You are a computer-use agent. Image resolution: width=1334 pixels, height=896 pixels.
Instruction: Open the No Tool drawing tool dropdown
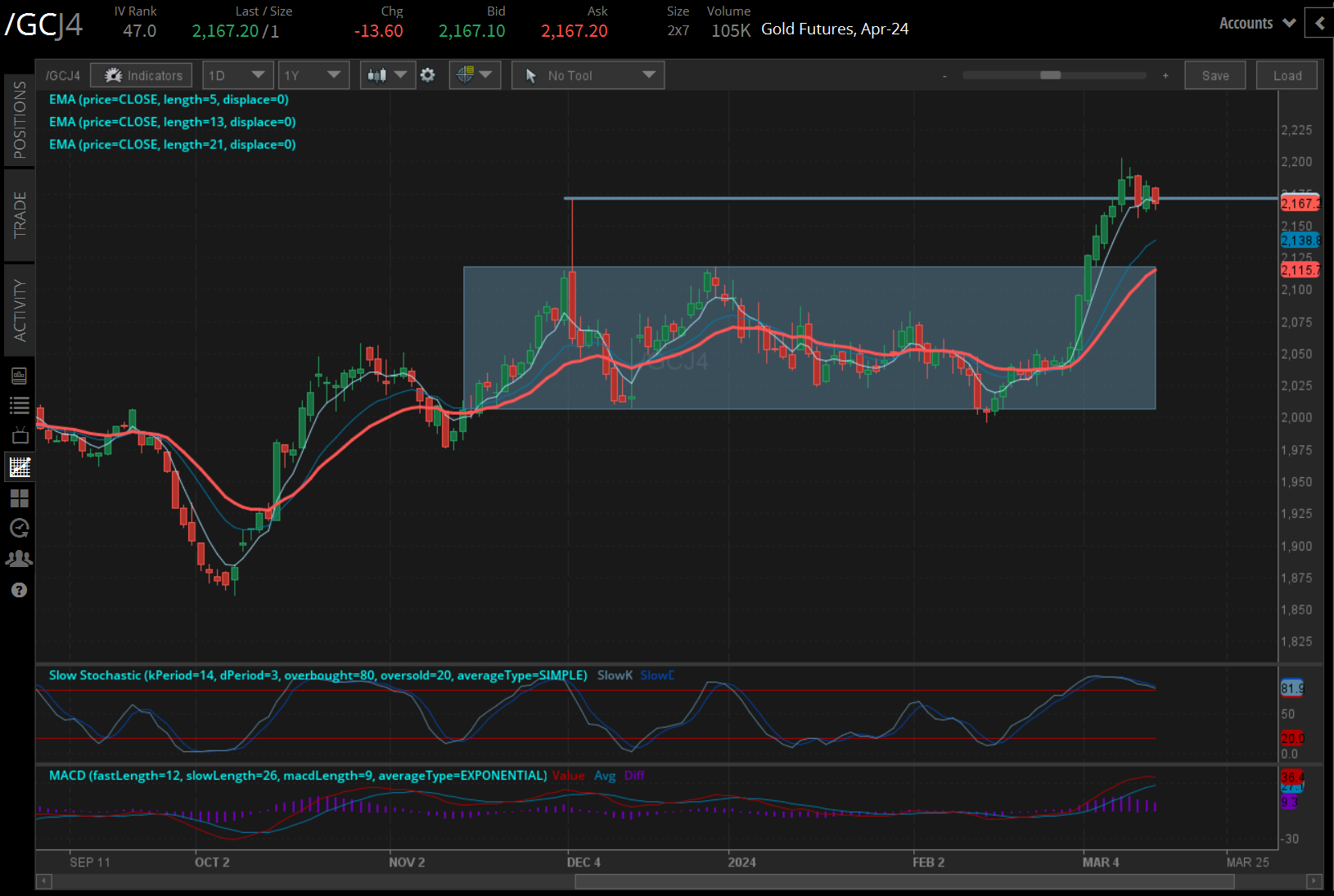[x=588, y=75]
